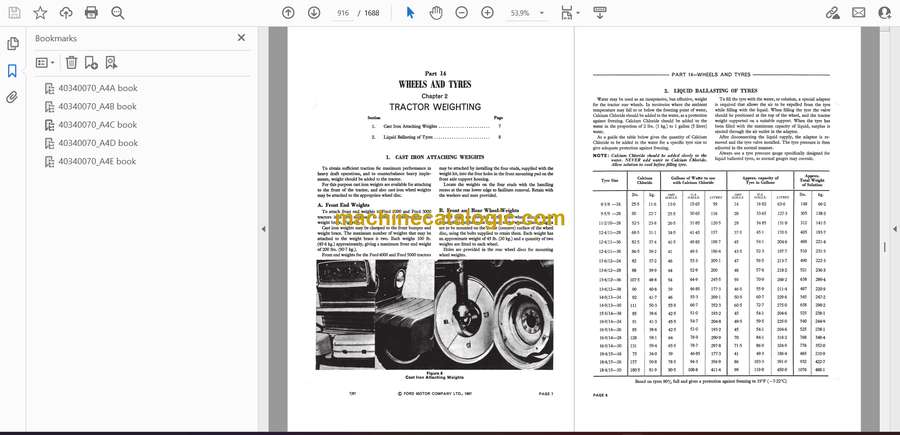Viewport: 900px width, 435px height.
Task: Zoom in with the plus button
Action: click(487, 13)
